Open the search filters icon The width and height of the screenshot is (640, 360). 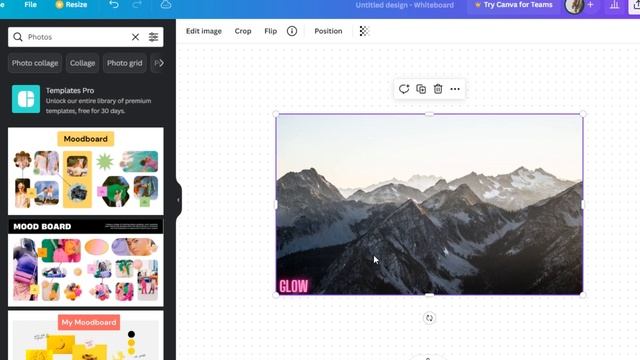click(153, 37)
